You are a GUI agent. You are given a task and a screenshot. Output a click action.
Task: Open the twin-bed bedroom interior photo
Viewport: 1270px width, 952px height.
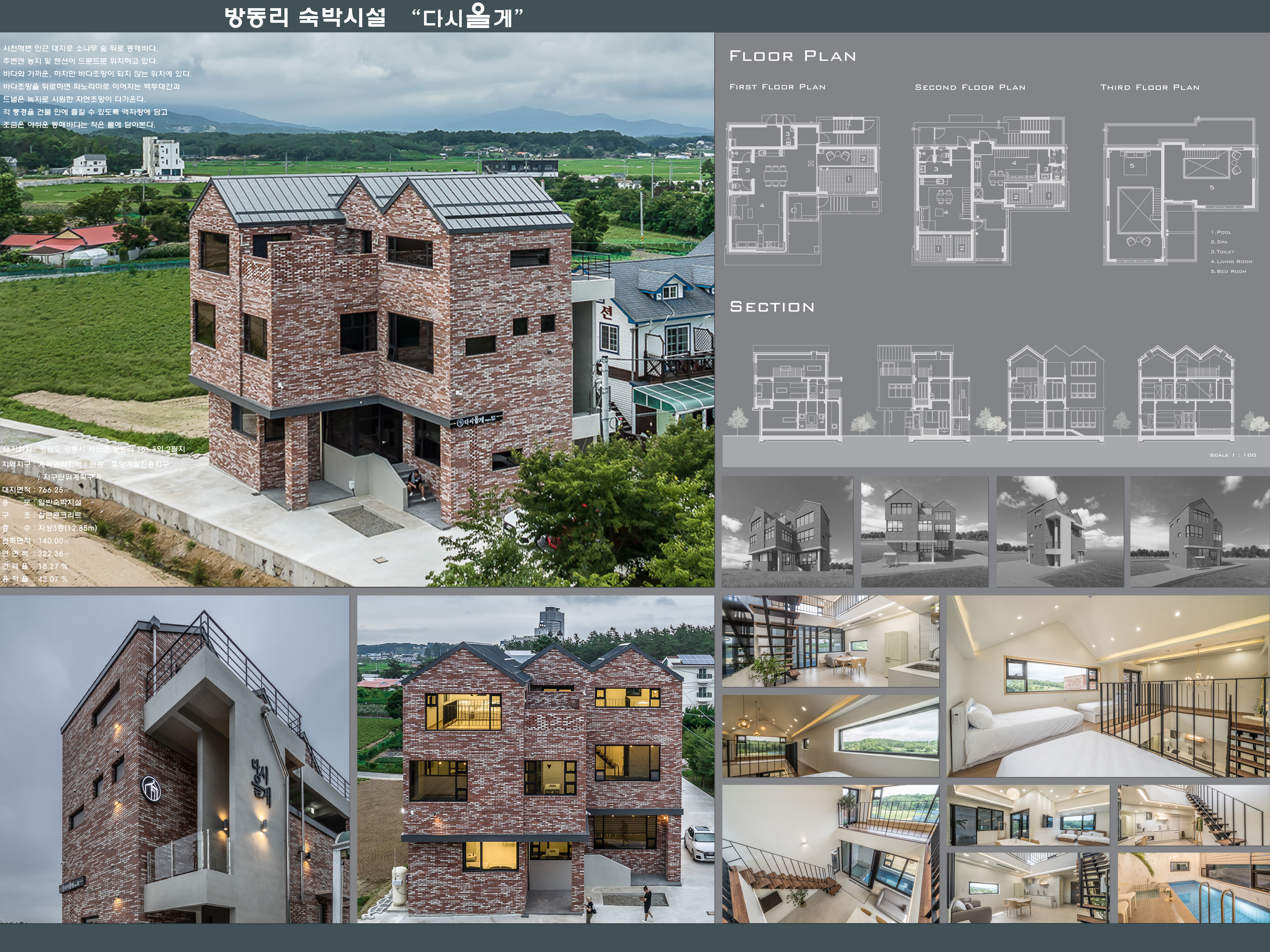tap(1028, 815)
